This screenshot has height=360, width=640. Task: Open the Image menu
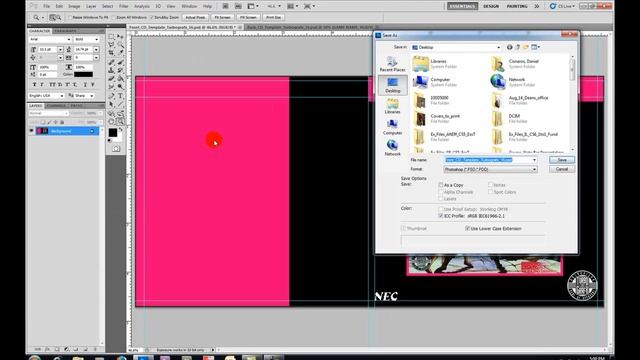pyautogui.click(x=74, y=7)
